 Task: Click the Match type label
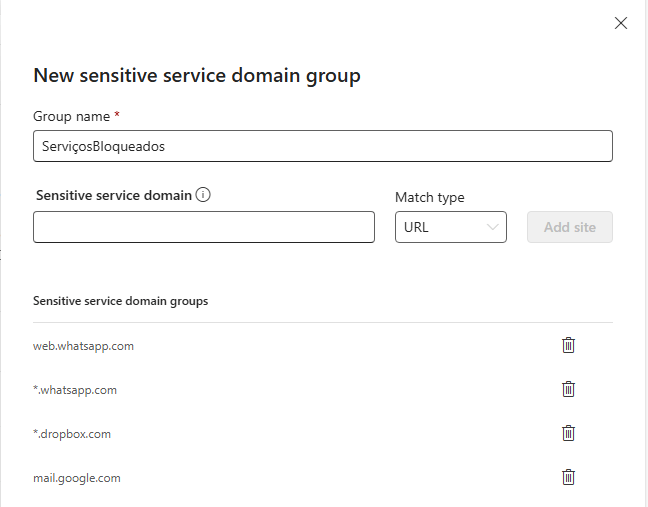pyautogui.click(x=429, y=197)
